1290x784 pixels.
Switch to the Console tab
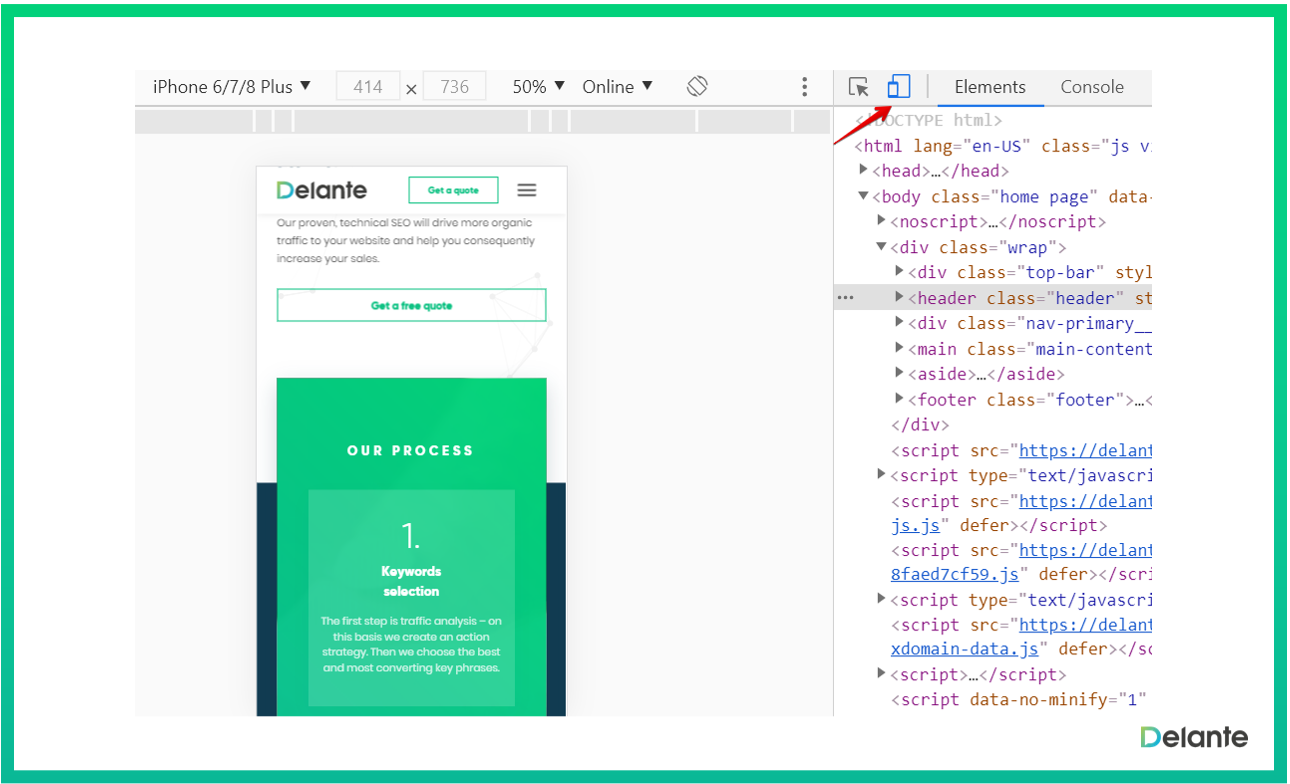coord(1092,87)
